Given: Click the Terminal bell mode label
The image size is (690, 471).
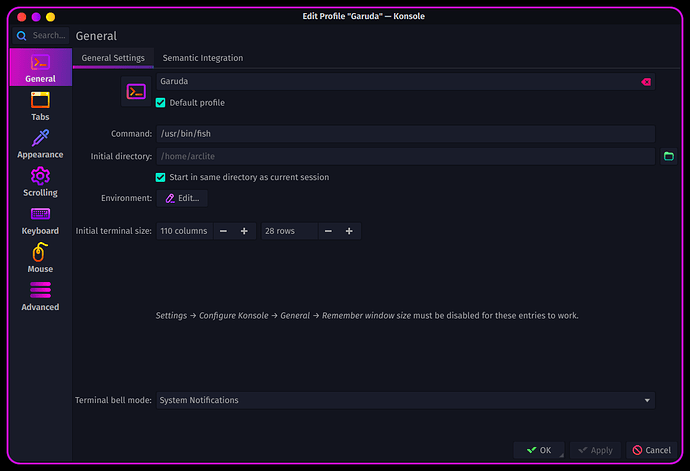Looking at the screenshot, I should (x=113, y=400).
